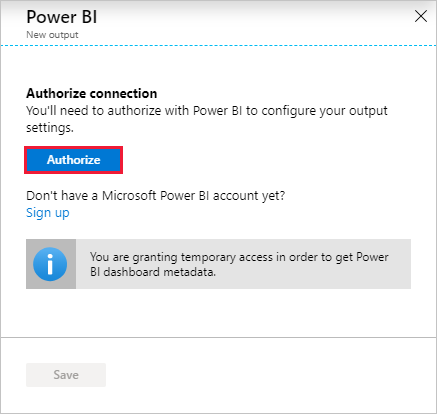The height and width of the screenshot is (414, 437).
Task: Click the "Don't have a Microsoft Power BI account yet?" text
Action: (x=156, y=195)
